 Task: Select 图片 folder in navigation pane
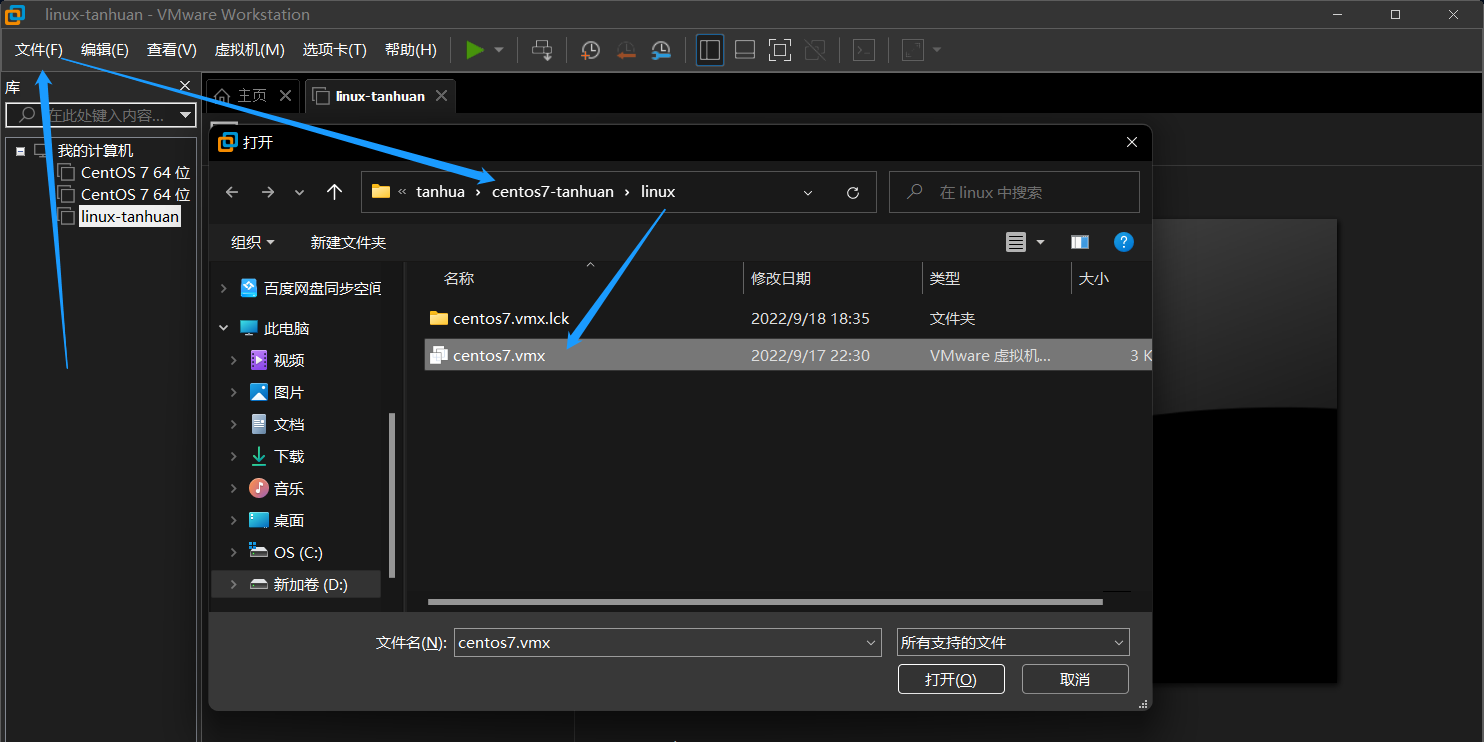tap(289, 392)
